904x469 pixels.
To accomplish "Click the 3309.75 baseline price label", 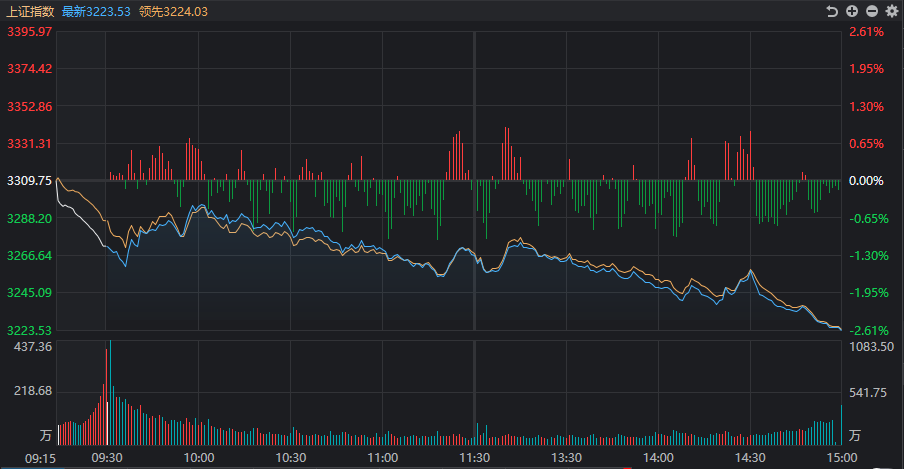I will click(x=28, y=181).
